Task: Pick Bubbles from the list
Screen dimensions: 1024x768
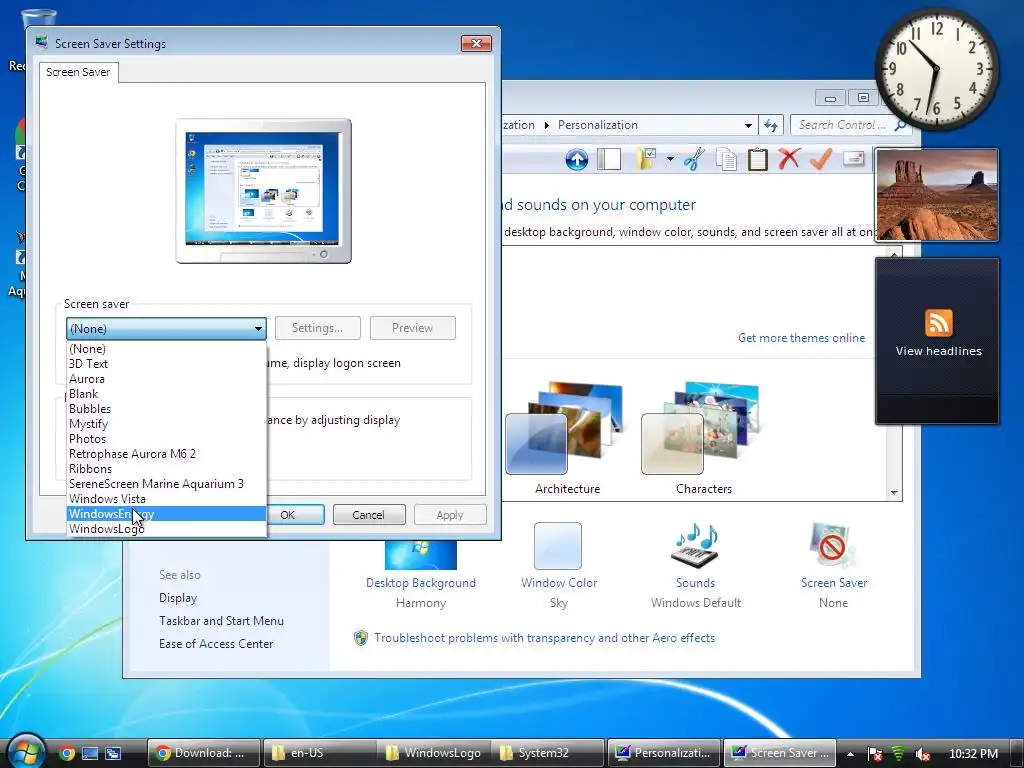Action: point(166,409)
